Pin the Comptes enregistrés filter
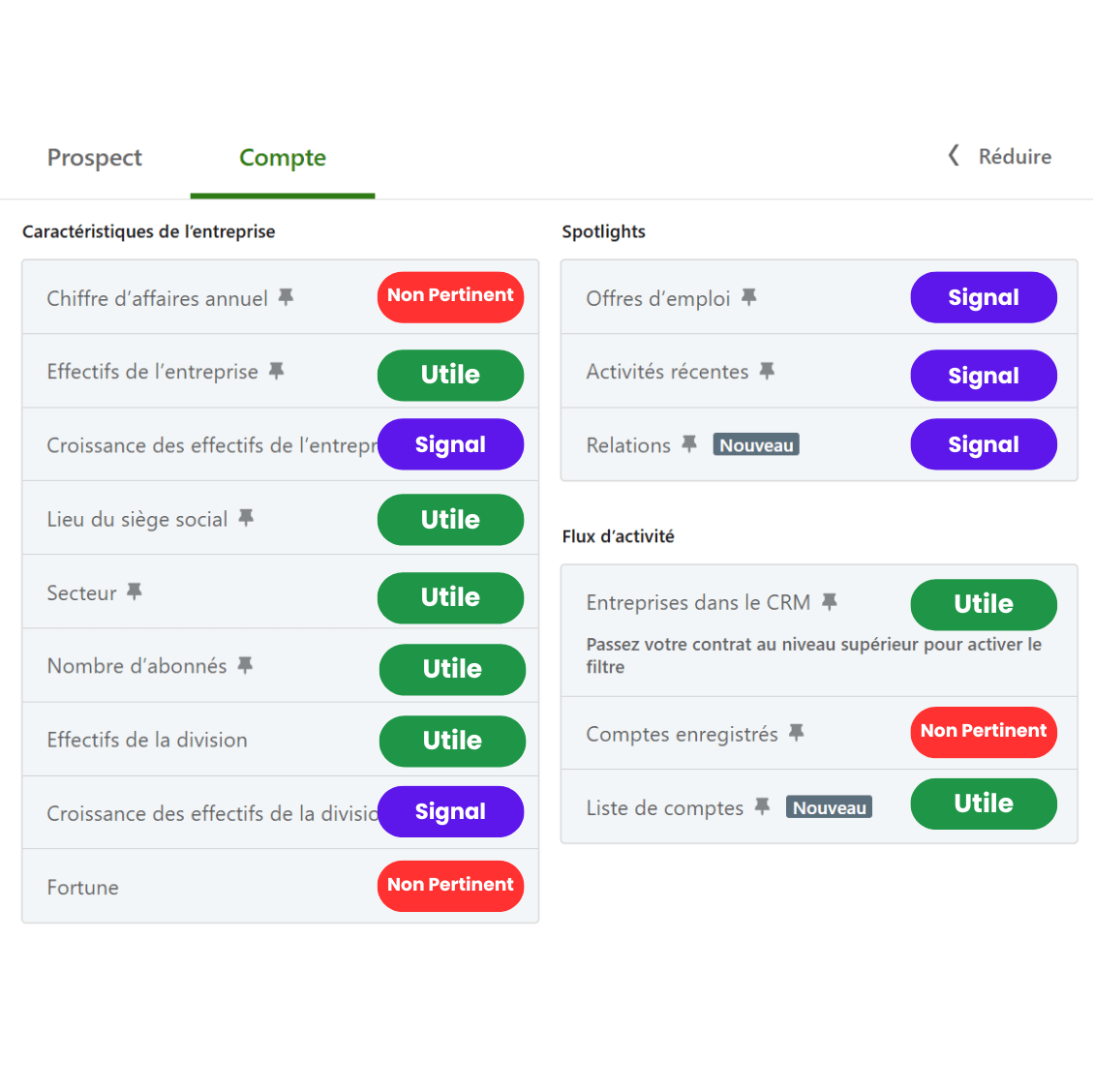The height and width of the screenshot is (1092, 1093). 797,733
